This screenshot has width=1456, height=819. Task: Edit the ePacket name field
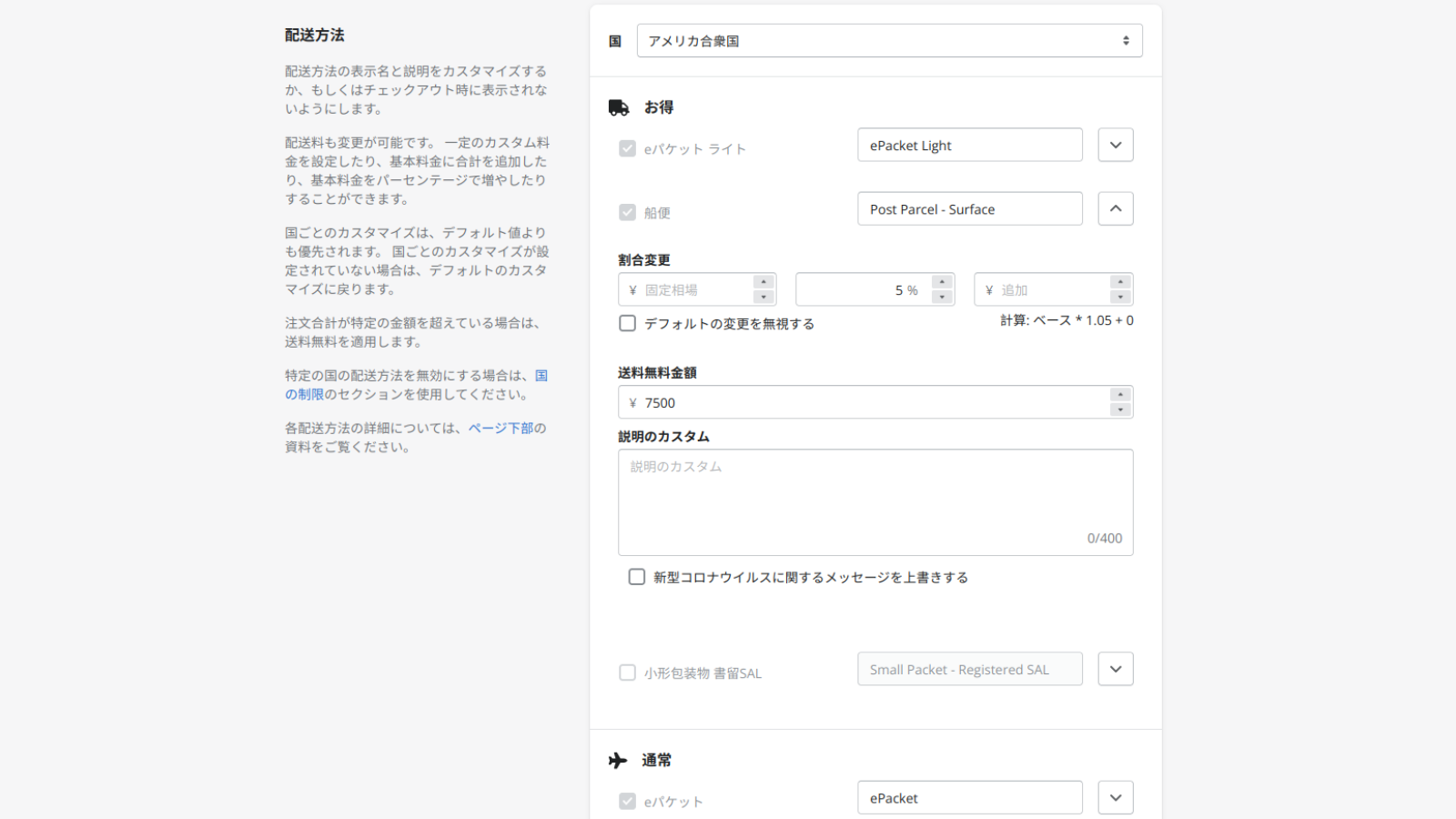(970, 798)
